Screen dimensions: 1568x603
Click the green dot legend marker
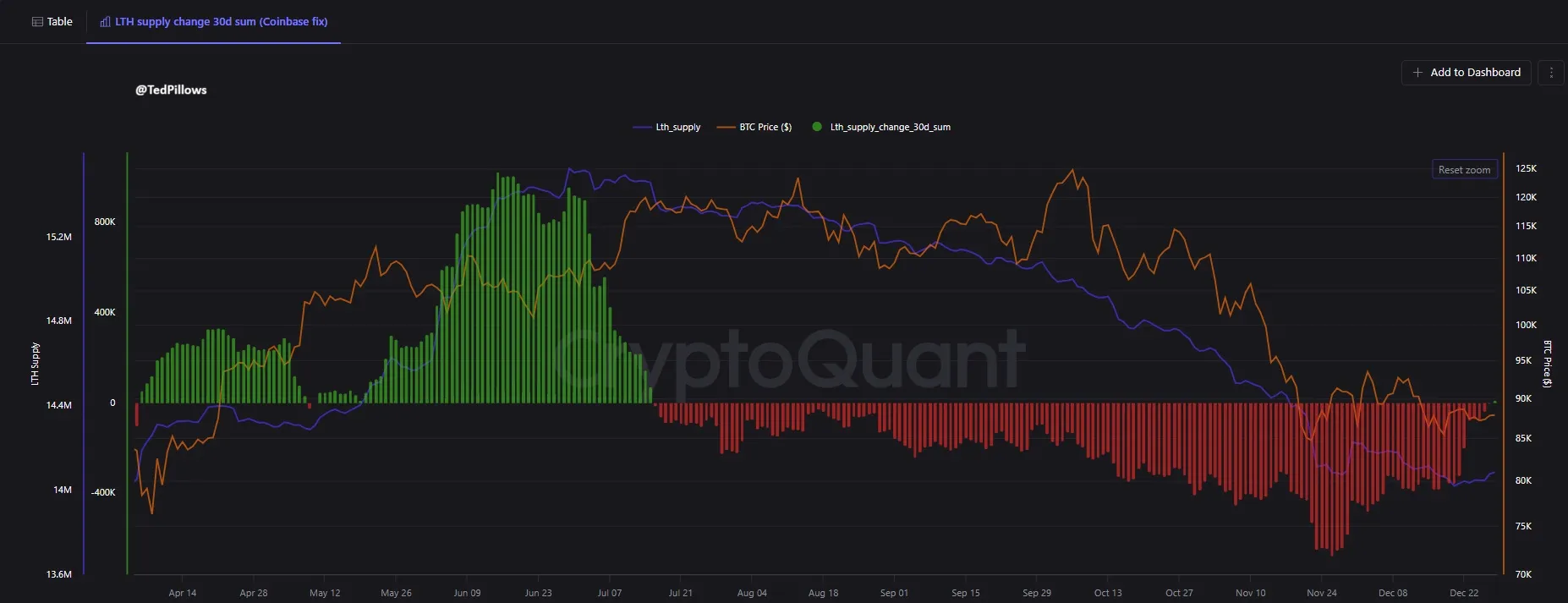817,127
